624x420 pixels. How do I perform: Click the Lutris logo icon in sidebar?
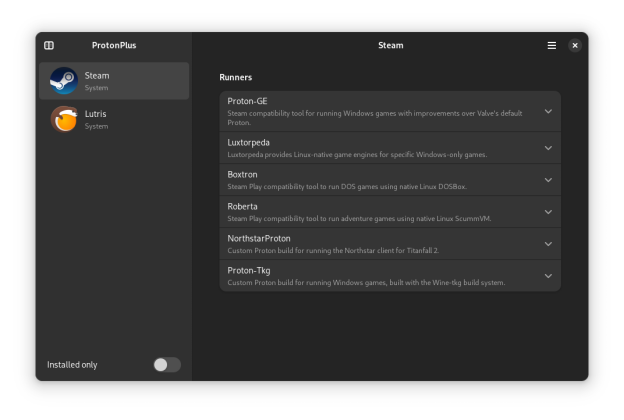[x=63, y=119]
